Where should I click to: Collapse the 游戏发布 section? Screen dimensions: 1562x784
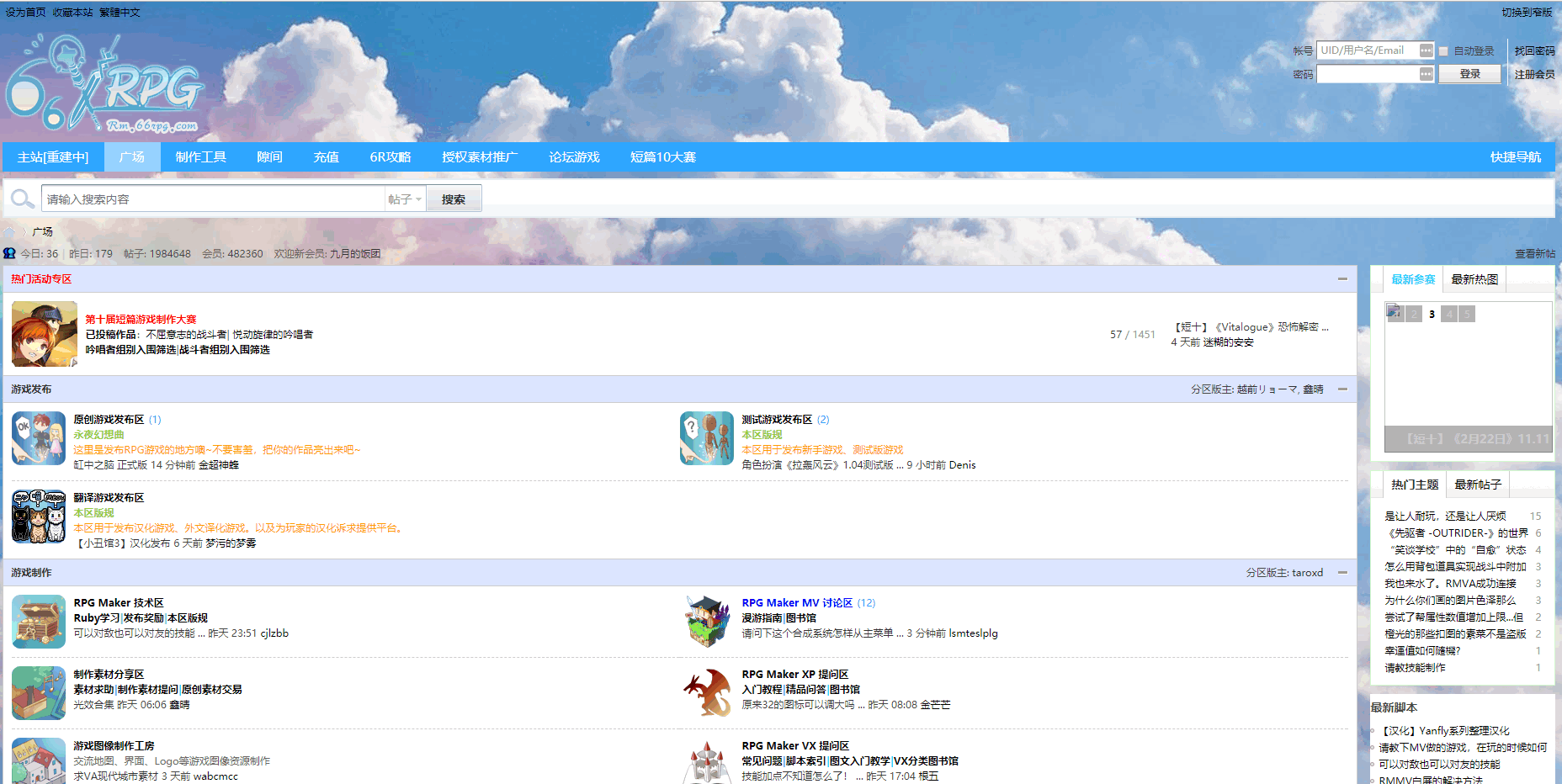coord(1342,389)
